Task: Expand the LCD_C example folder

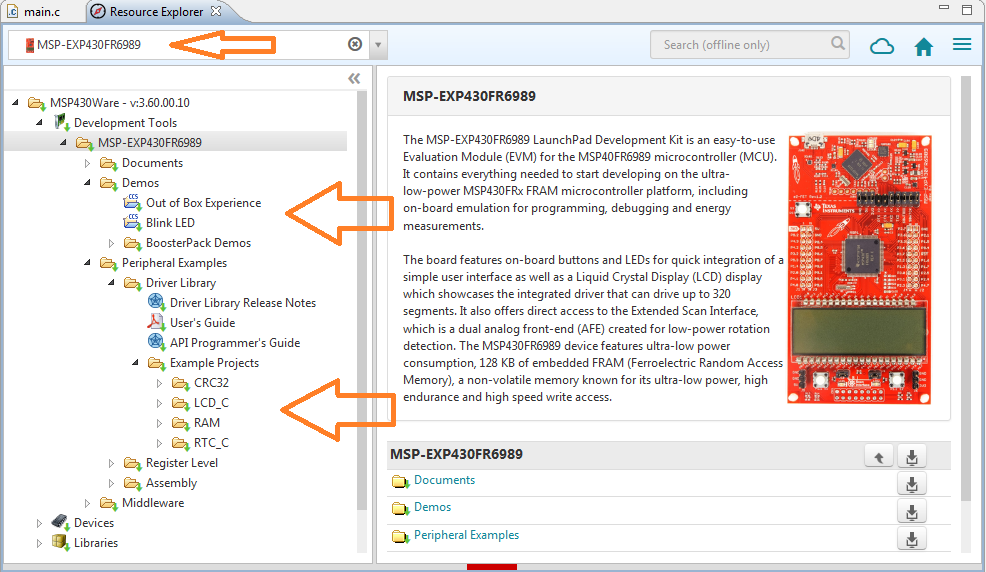Action: point(159,404)
